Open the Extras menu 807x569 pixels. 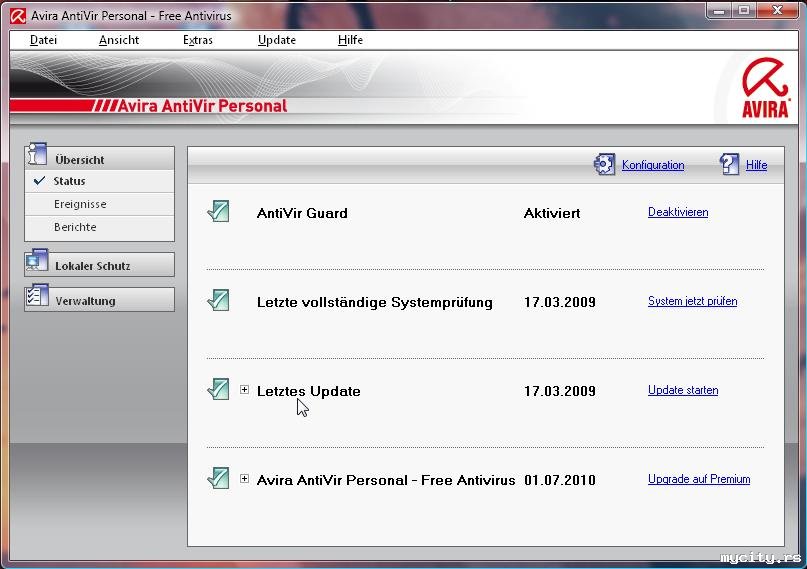coord(198,40)
